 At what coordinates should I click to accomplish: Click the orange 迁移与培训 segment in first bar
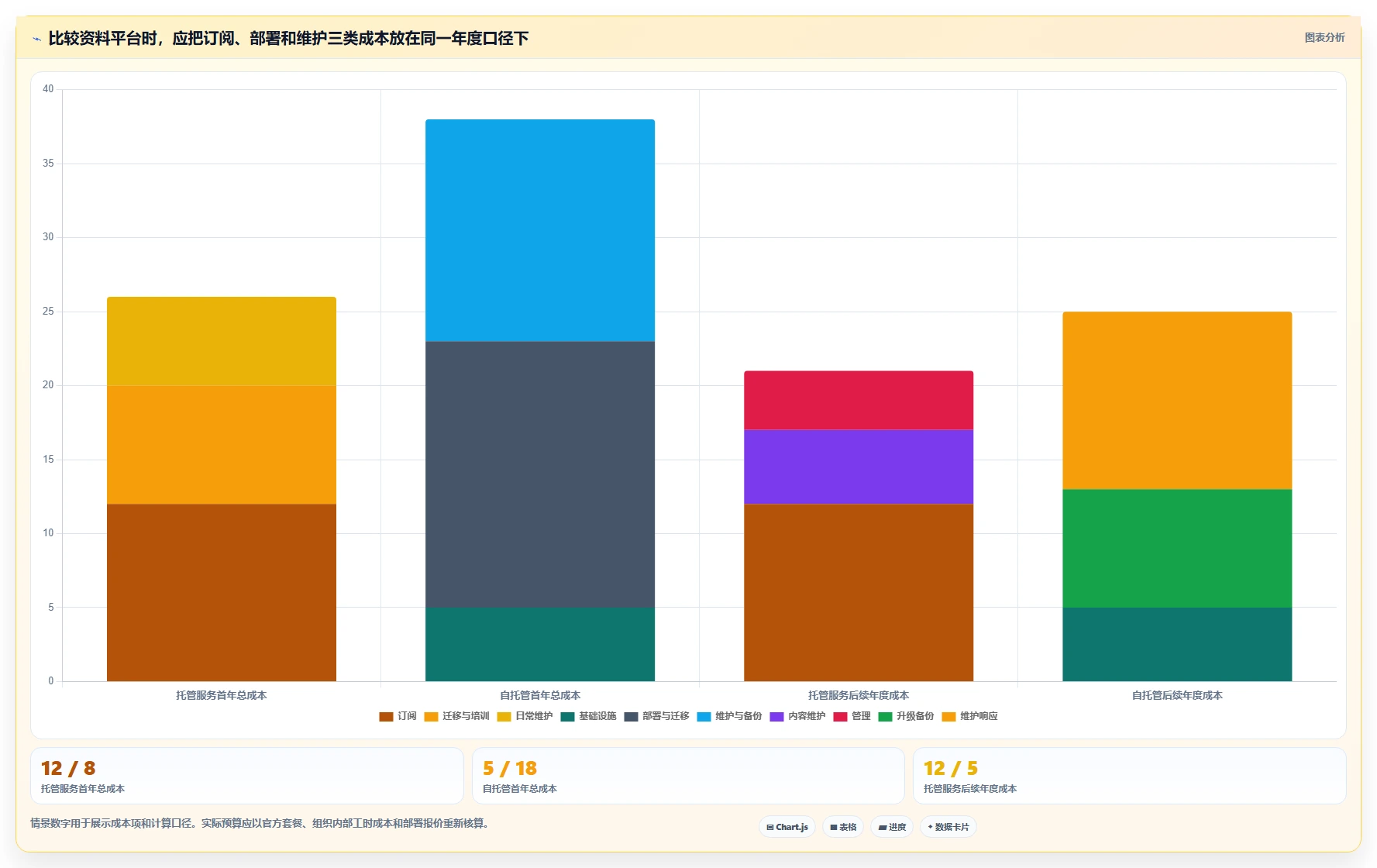222,445
